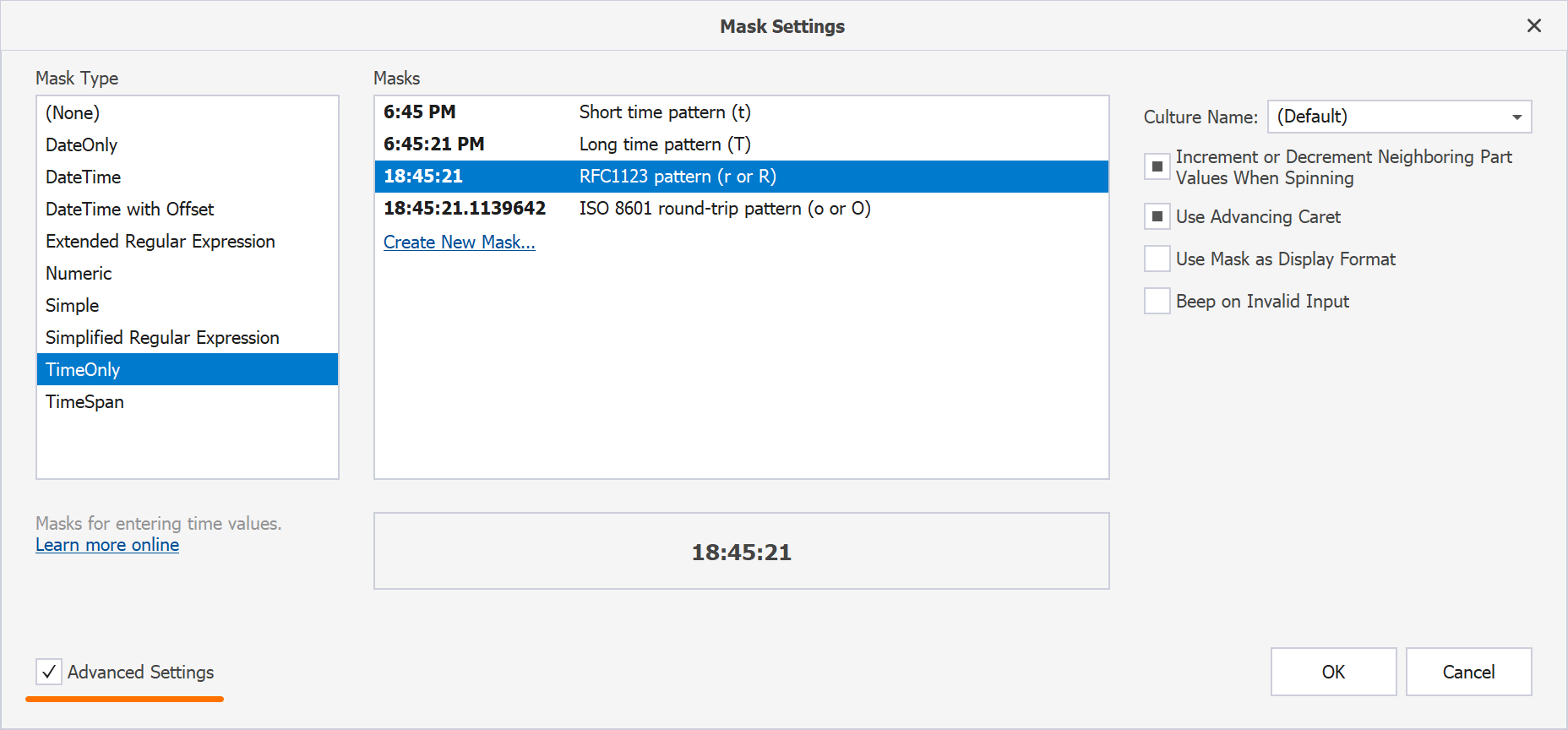Select the Numeric mask type
This screenshot has height=730, width=1568.
tap(79, 274)
